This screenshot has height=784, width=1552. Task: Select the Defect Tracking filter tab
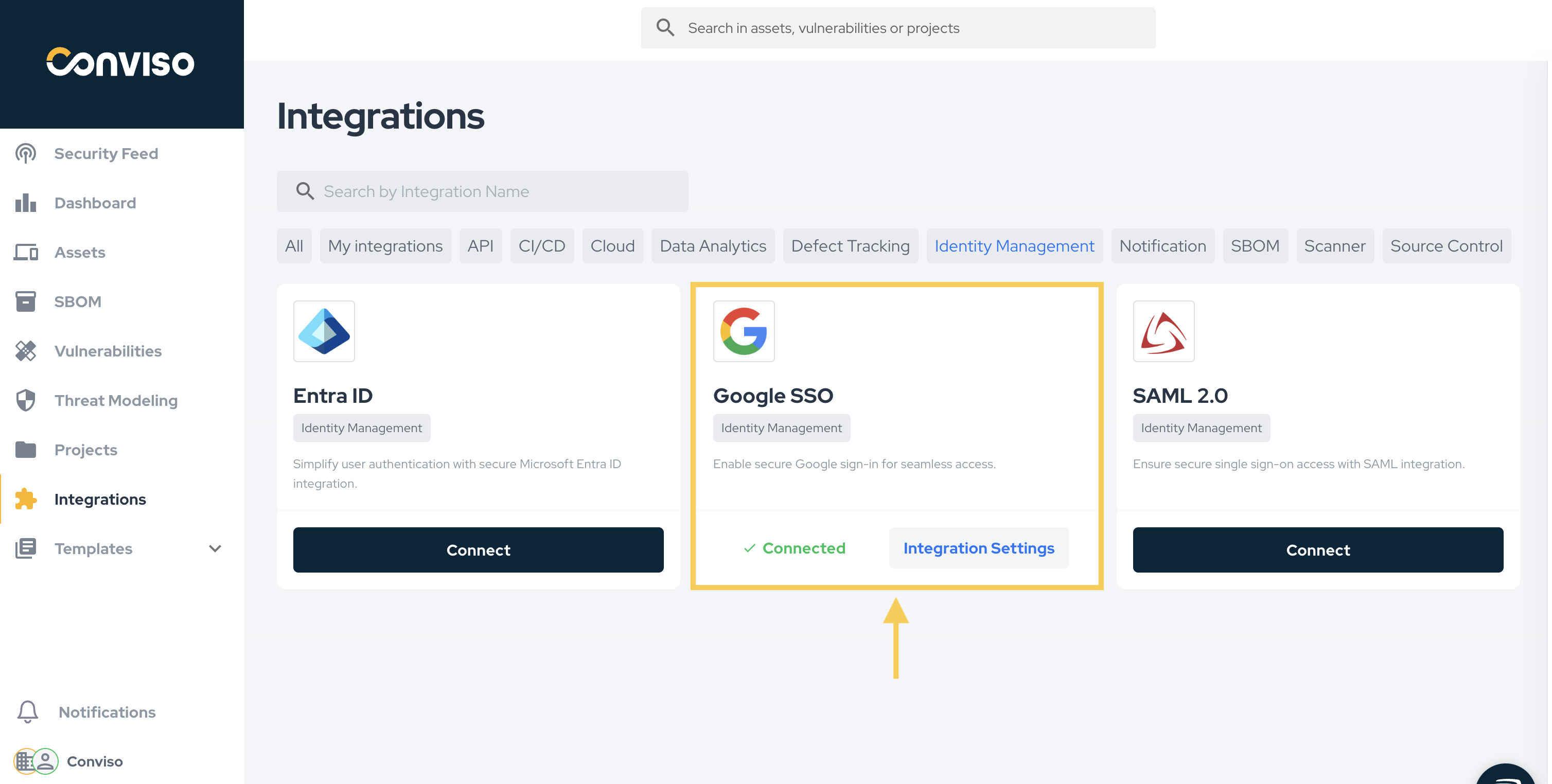click(x=850, y=246)
